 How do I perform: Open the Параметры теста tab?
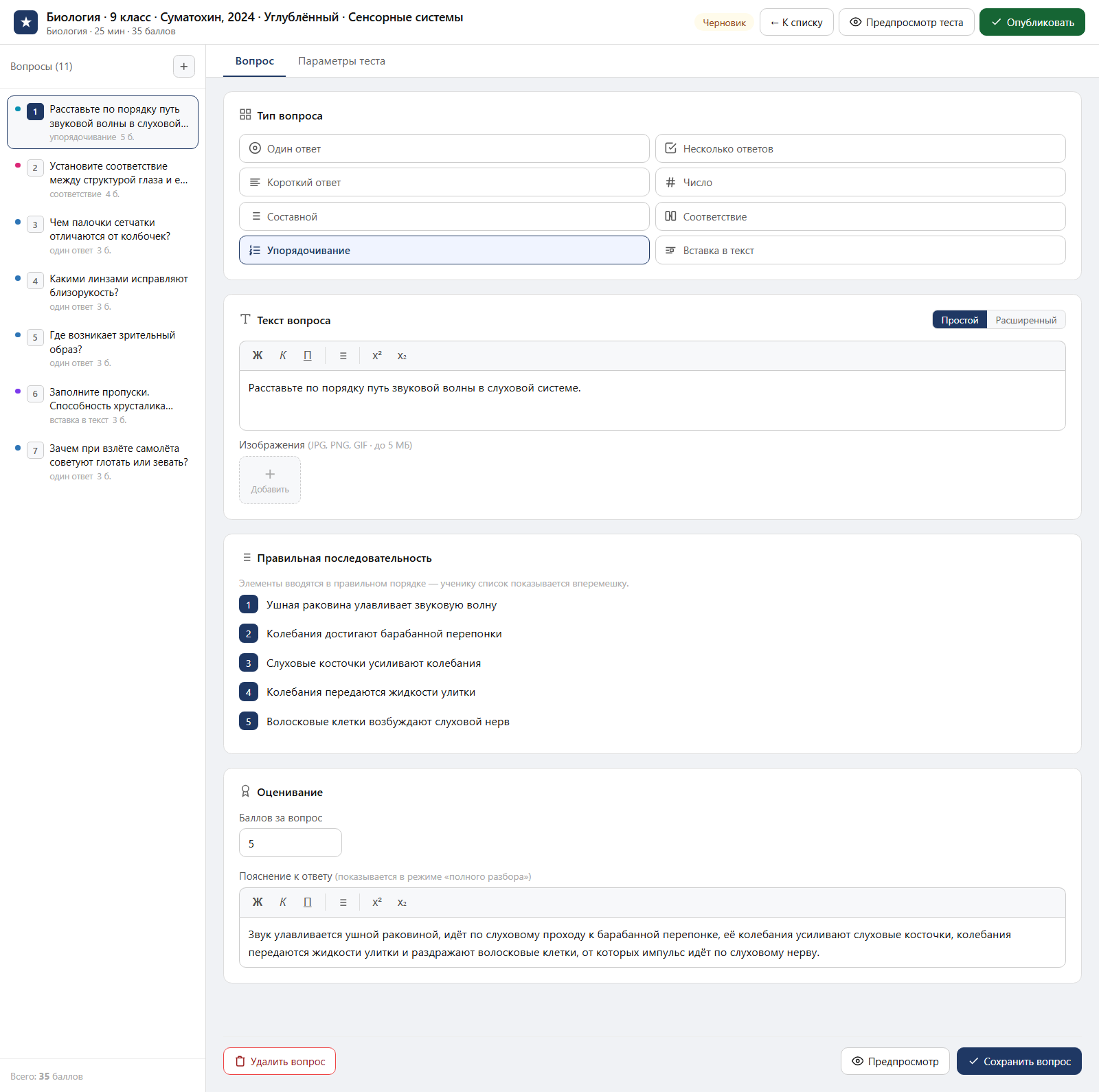click(341, 61)
